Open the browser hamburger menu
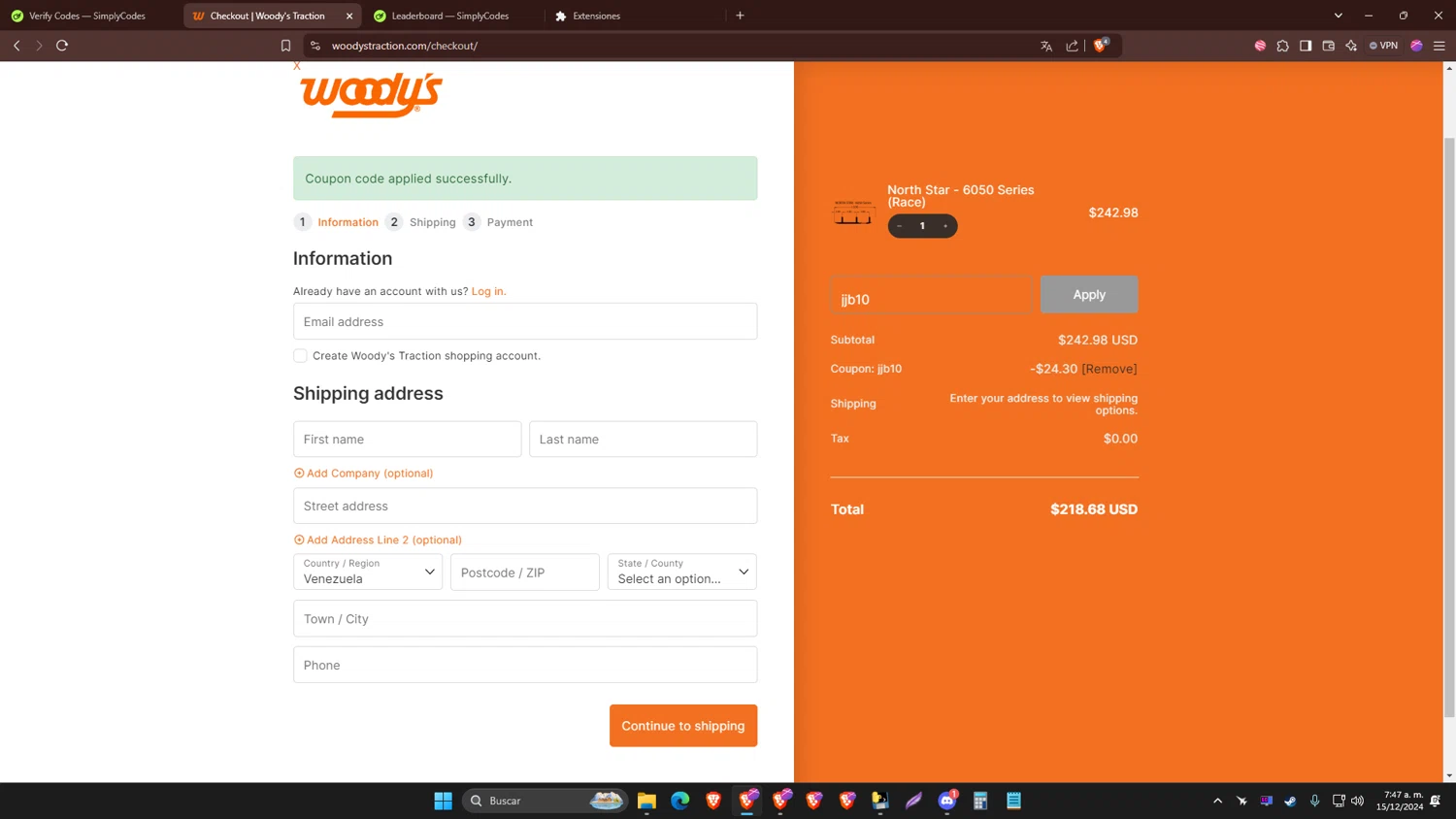The height and width of the screenshot is (819, 1456). point(1439,46)
